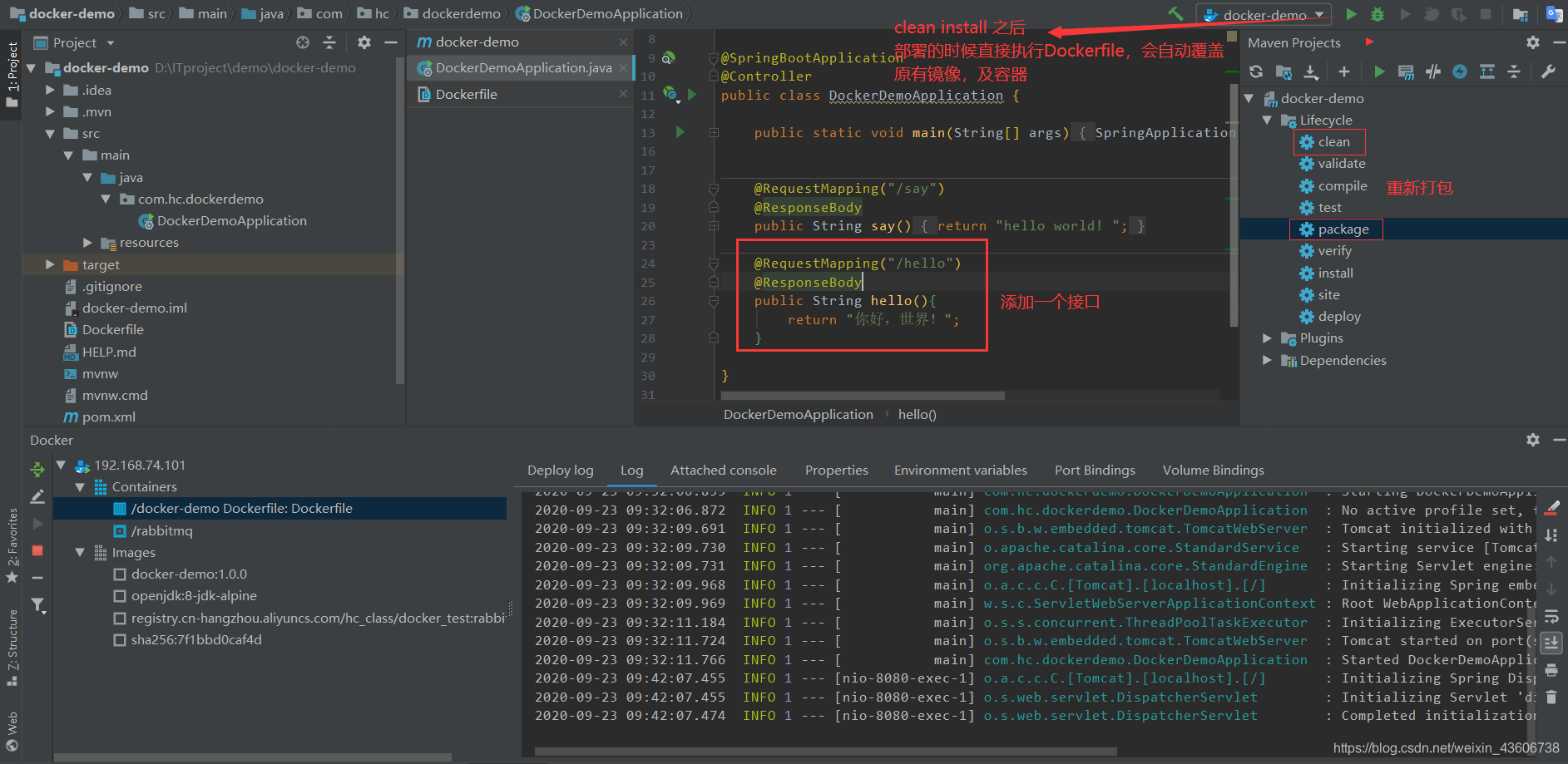The width and height of the screenshot is (1568, 764).
Task: Open the Properties tab
Action: coord(837,471)
